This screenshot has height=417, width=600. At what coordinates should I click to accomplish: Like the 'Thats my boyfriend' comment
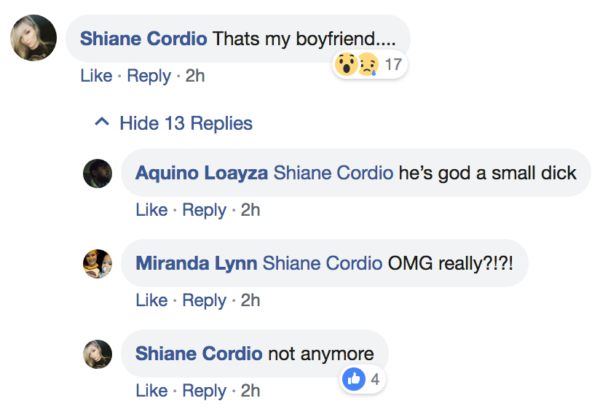pyautogui.click(x=96, y=75)
